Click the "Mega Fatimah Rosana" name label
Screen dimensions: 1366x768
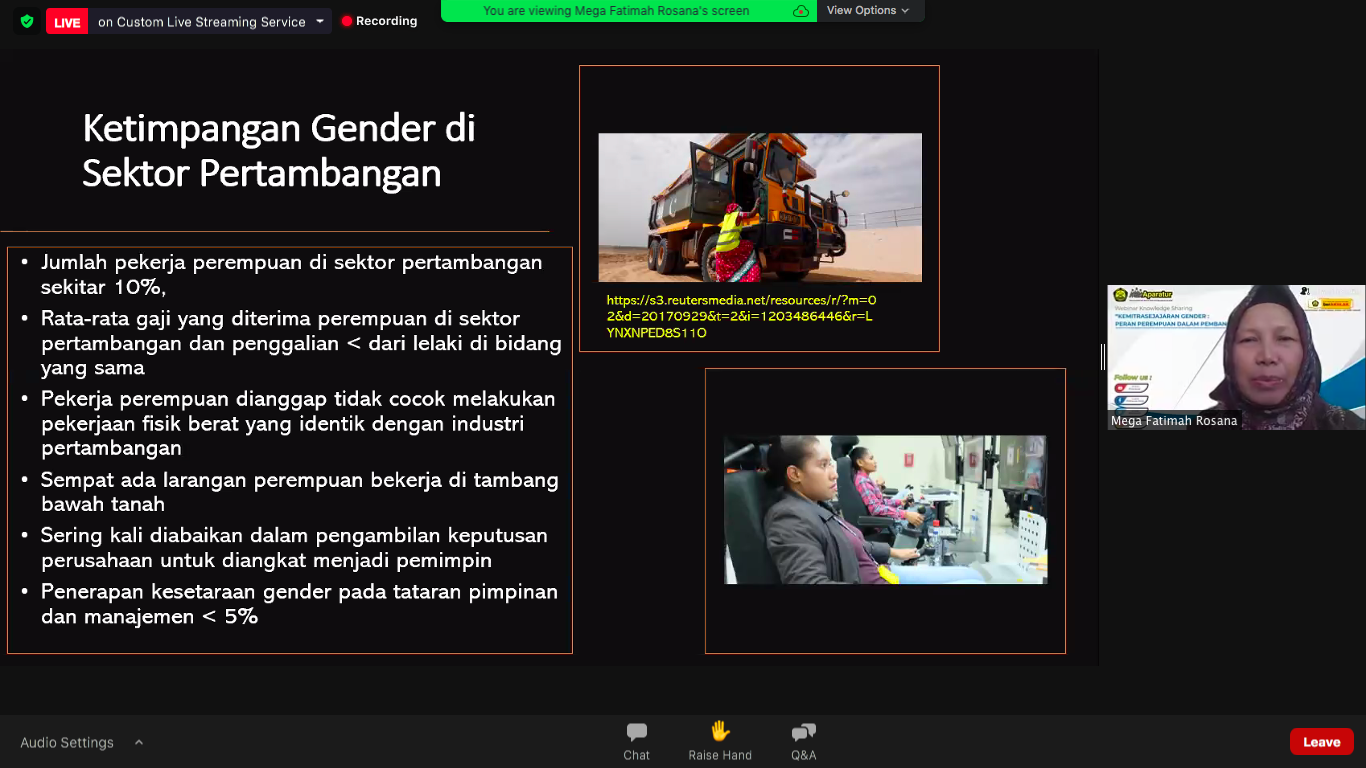(x=1174, y=421)
